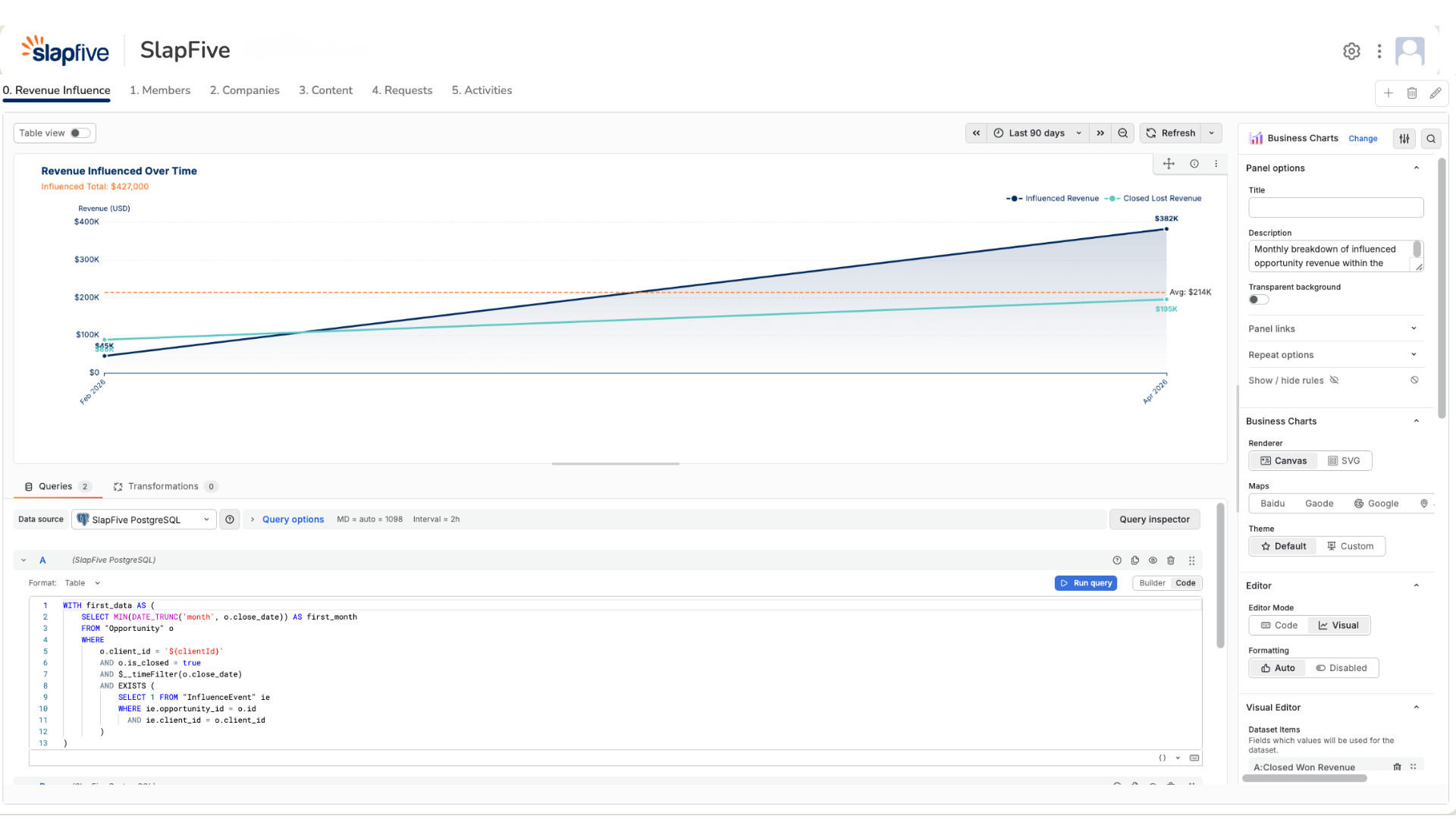Open the chart panel three-dot menu
The width and height of the screenshot is (1456, 819).
point(1216,164)
